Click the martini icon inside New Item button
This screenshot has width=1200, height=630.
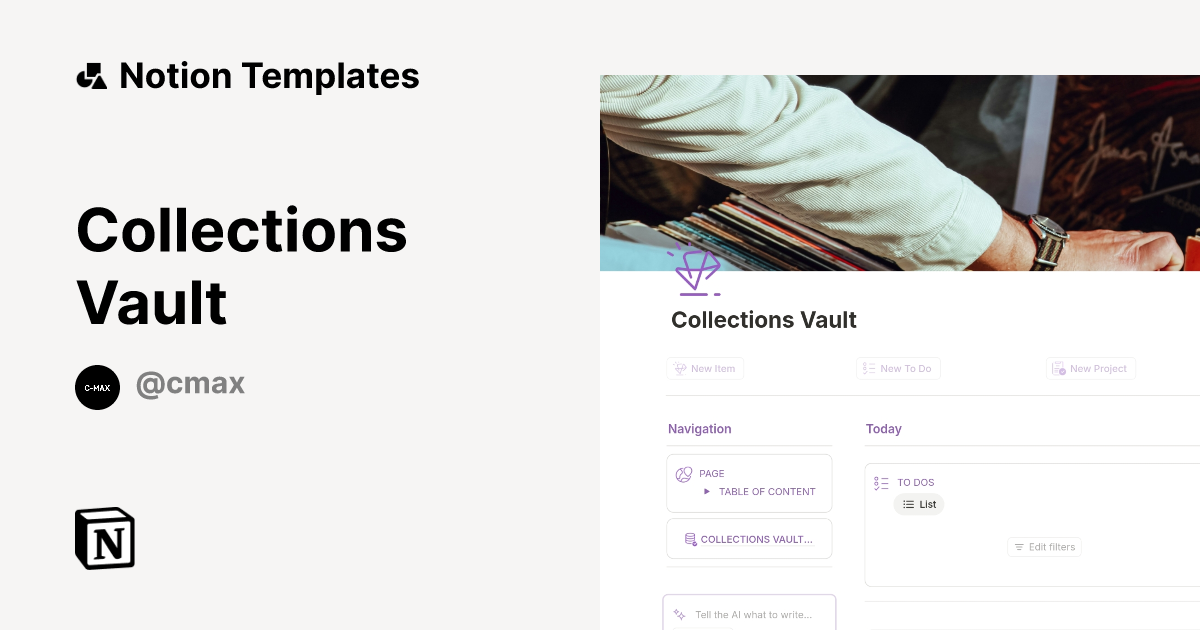point(679,368)
